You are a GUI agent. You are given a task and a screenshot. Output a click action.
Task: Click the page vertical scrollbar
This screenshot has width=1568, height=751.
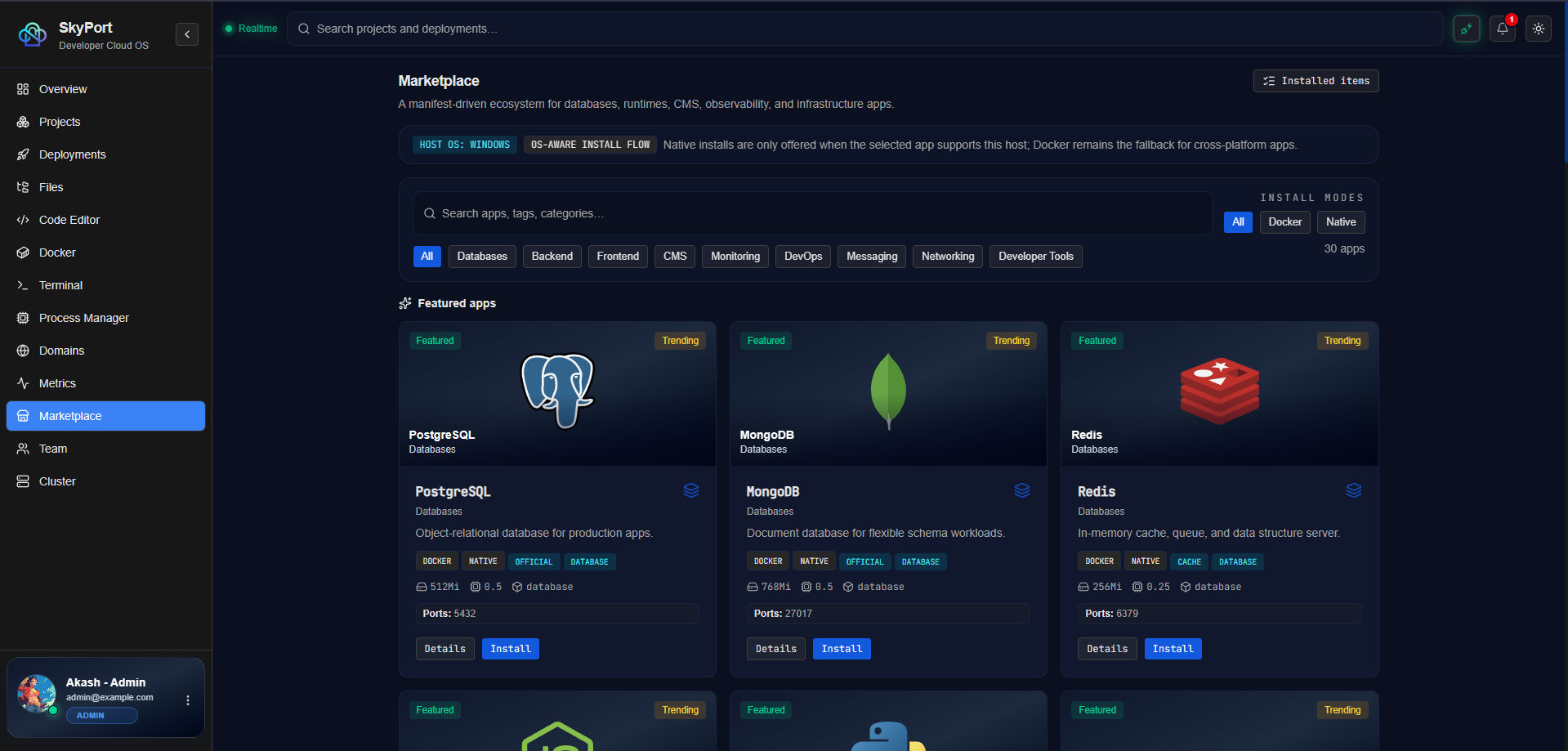click(1565, 82)
